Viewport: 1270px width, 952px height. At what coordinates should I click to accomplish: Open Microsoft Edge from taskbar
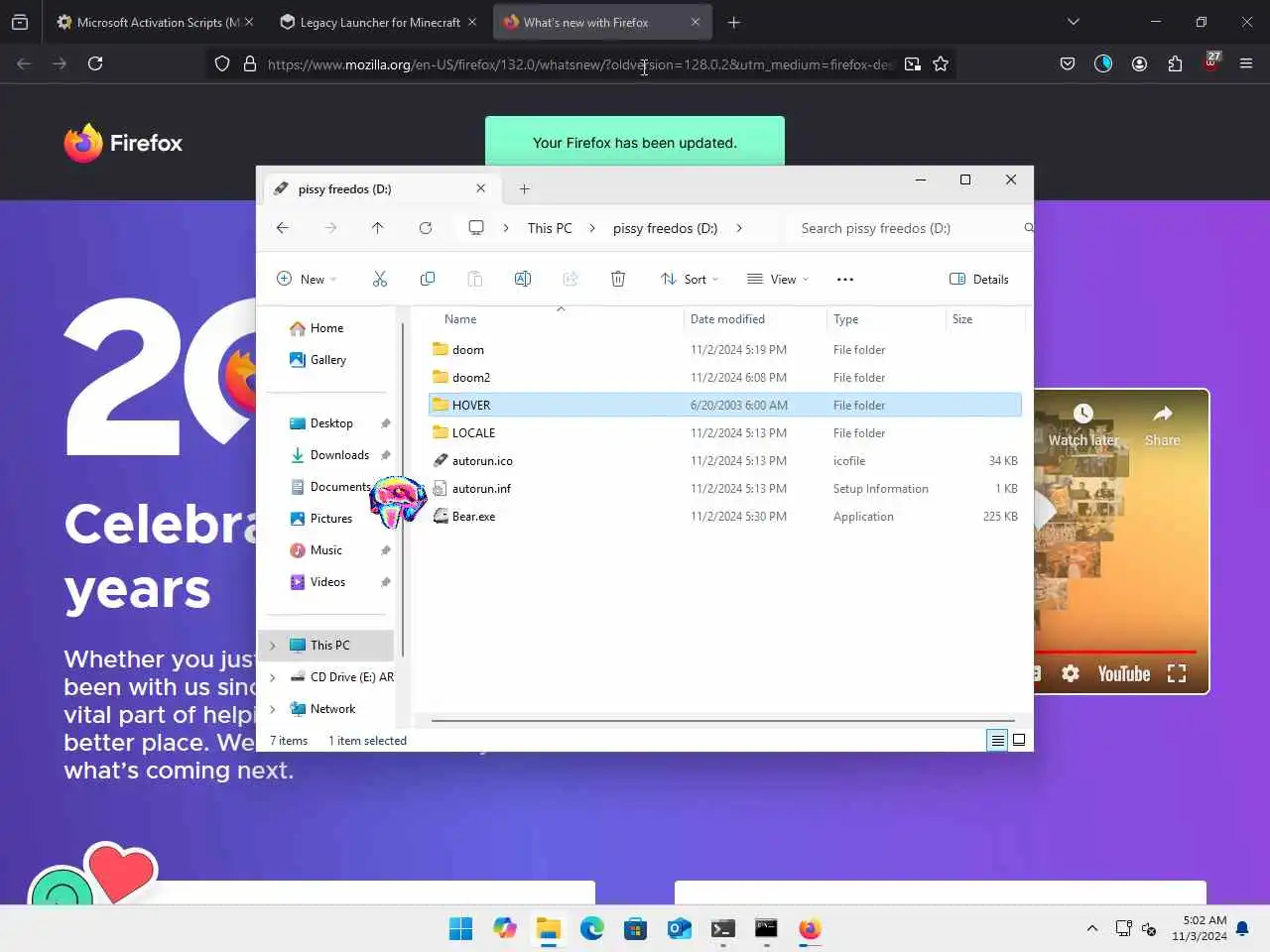[x=592, y=928]
